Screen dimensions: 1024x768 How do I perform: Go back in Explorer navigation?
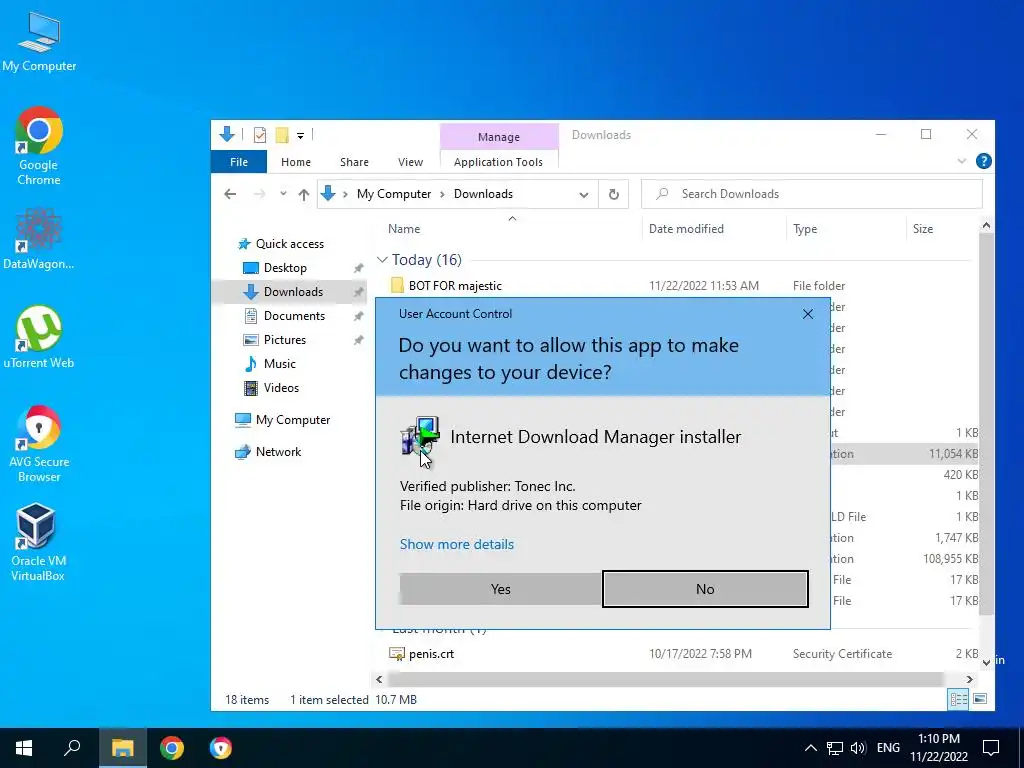(230, 194)
